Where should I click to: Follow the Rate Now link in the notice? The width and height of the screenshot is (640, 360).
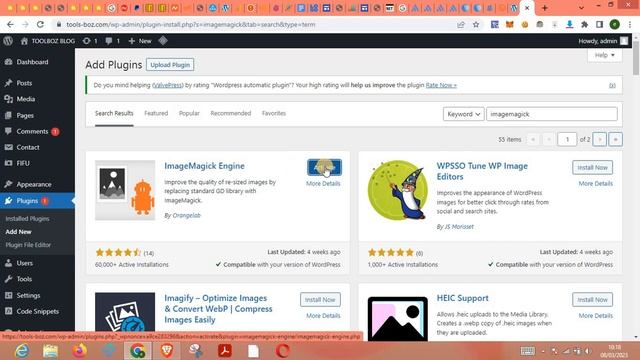(x=441, y=85)
